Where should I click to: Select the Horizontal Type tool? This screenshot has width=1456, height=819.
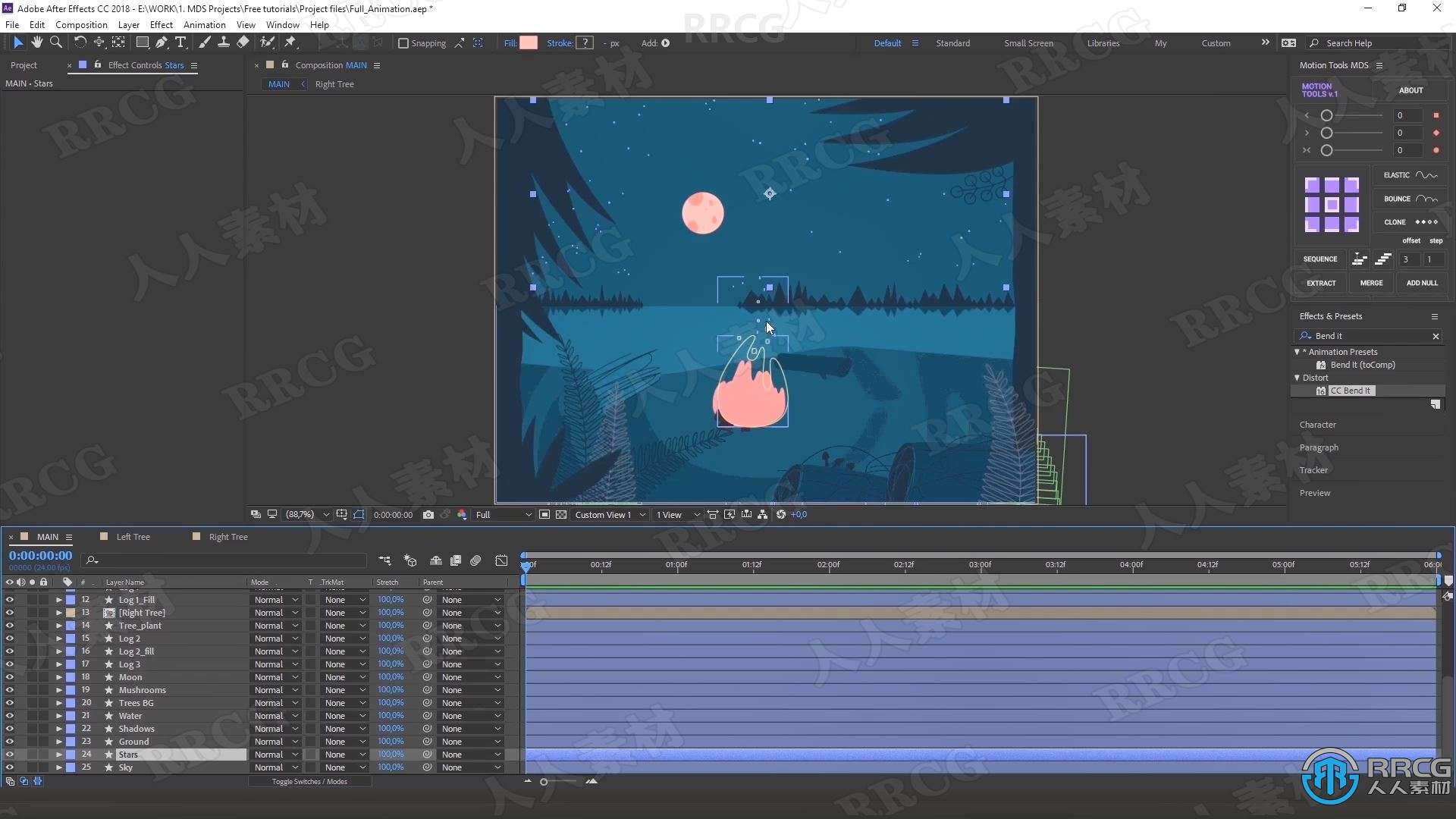pos(180,43)
